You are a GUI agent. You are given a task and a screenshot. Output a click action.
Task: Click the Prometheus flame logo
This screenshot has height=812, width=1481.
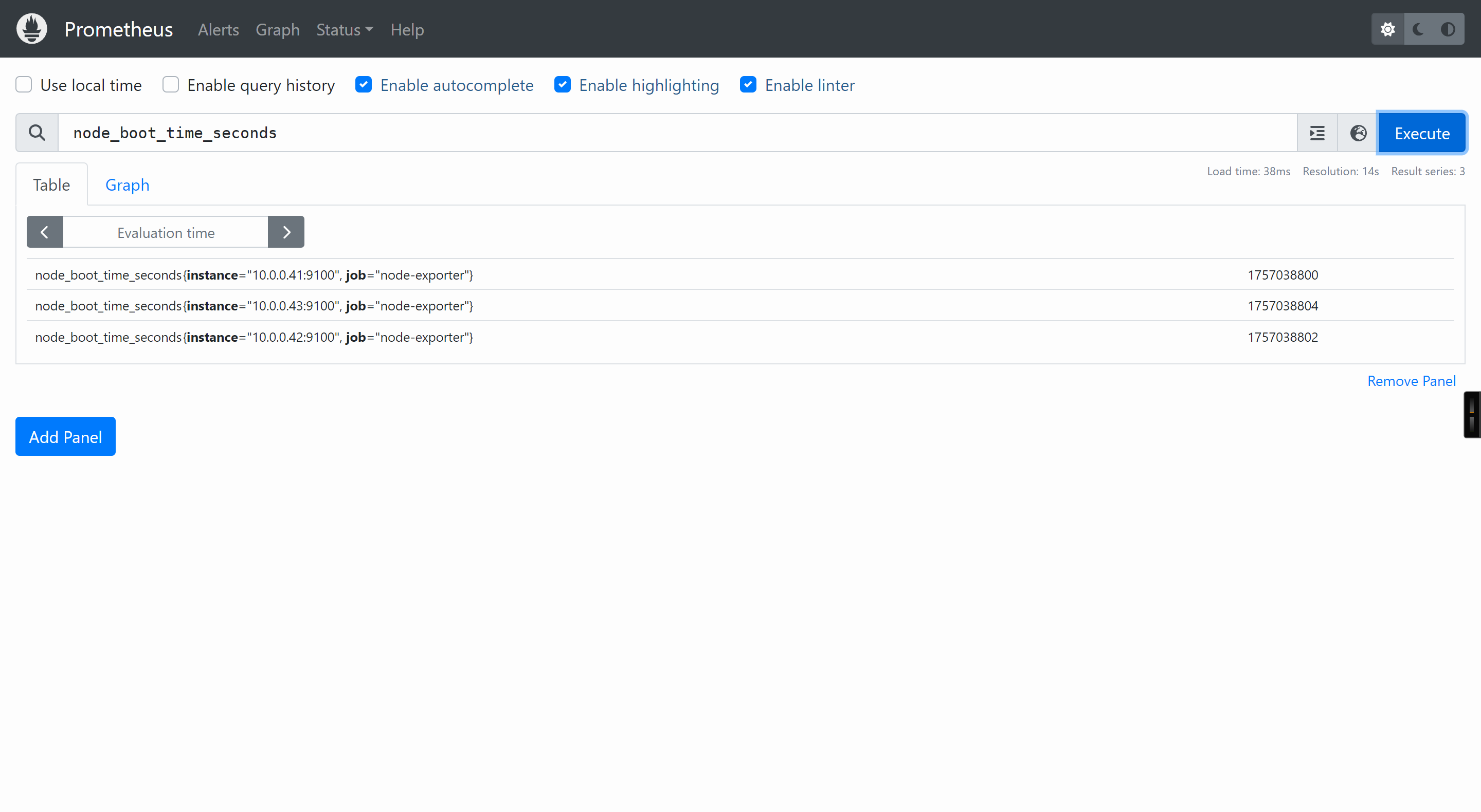point(31,29)
